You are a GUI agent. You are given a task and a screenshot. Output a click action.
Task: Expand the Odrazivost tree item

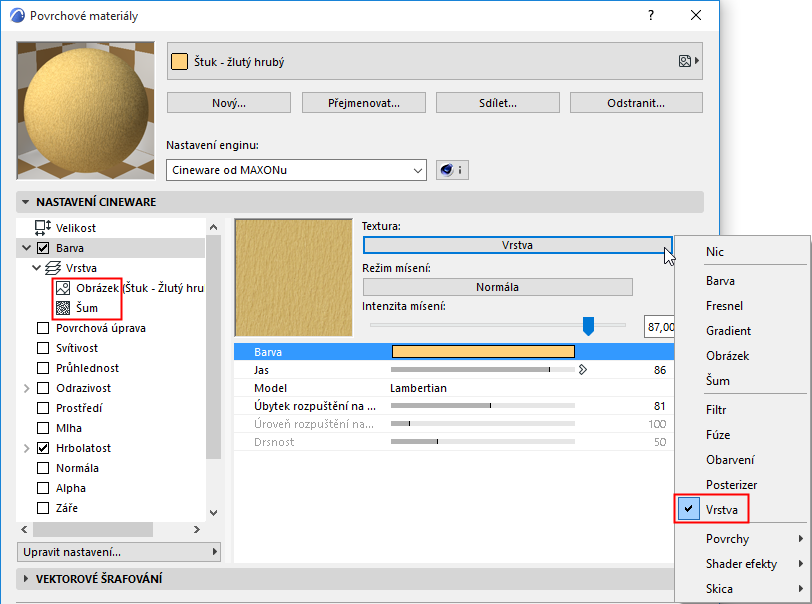tap(28, 387)
